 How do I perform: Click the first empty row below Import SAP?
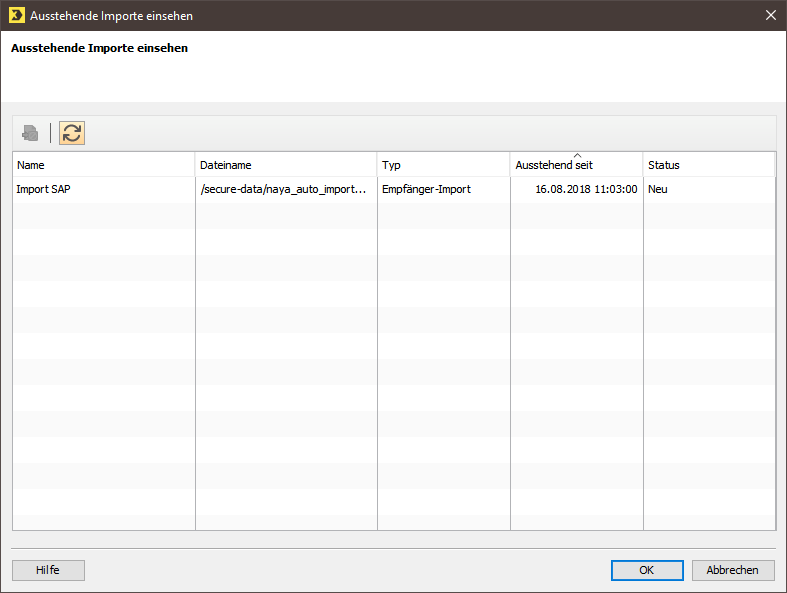coord(394,215)
